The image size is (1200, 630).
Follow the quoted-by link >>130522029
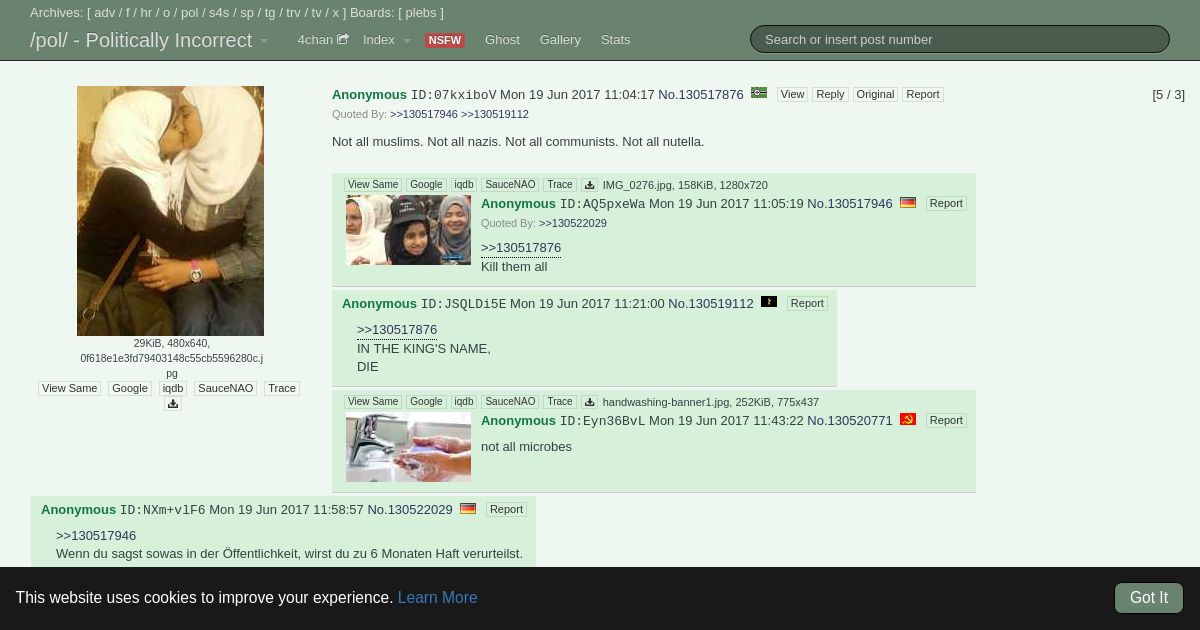[x=573, y=223]
